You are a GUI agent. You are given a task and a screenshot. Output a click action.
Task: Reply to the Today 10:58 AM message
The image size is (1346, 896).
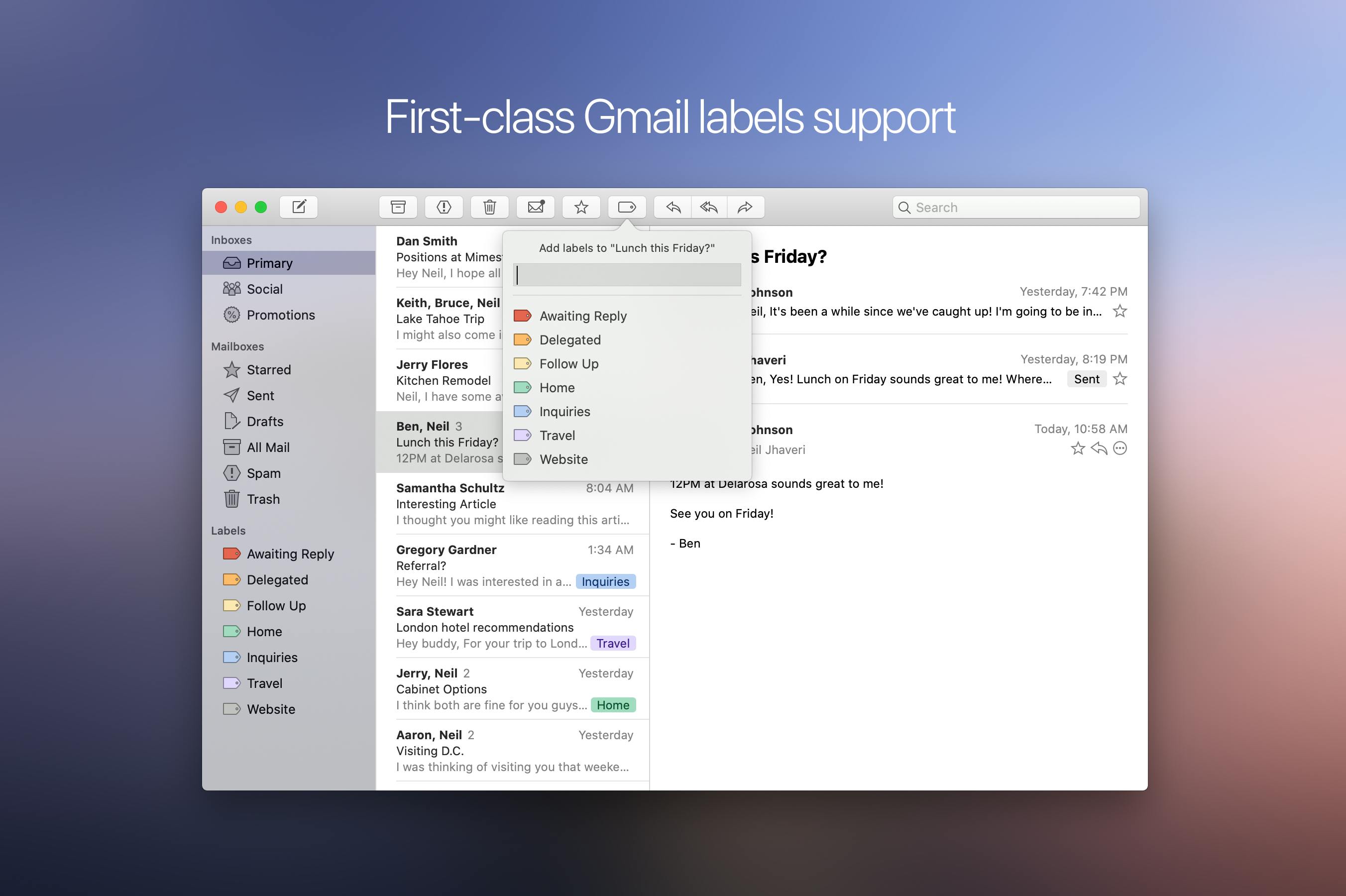pyautogui.click(x=1099, y=448)
